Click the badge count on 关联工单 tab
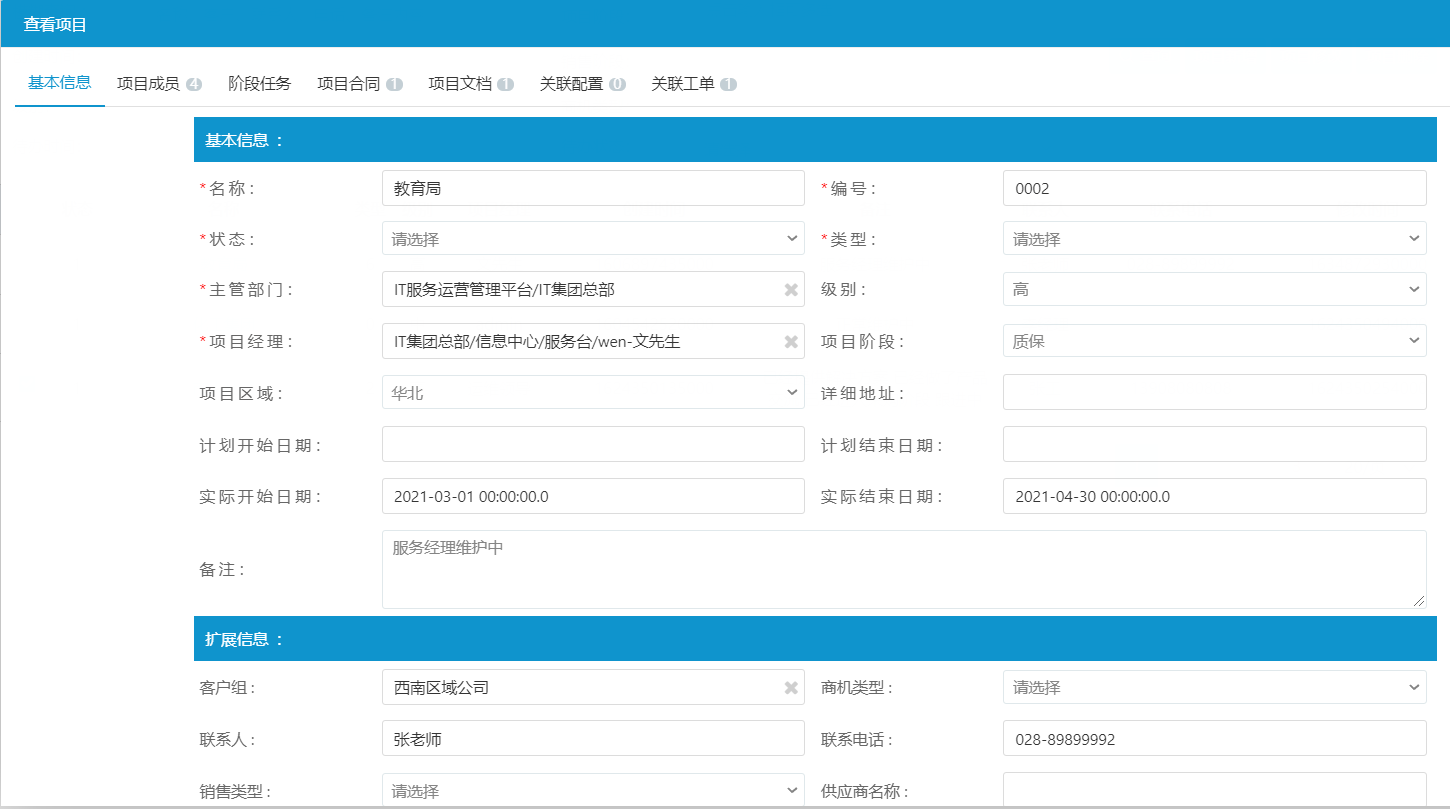The image size is (1450, 809). (730, 84)
